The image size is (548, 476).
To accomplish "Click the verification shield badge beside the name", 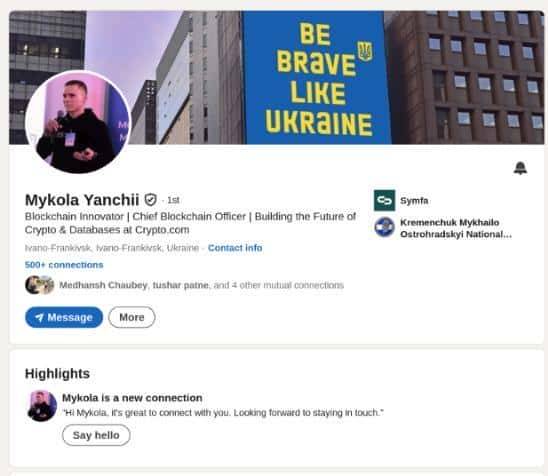I will tap(151, 200).
